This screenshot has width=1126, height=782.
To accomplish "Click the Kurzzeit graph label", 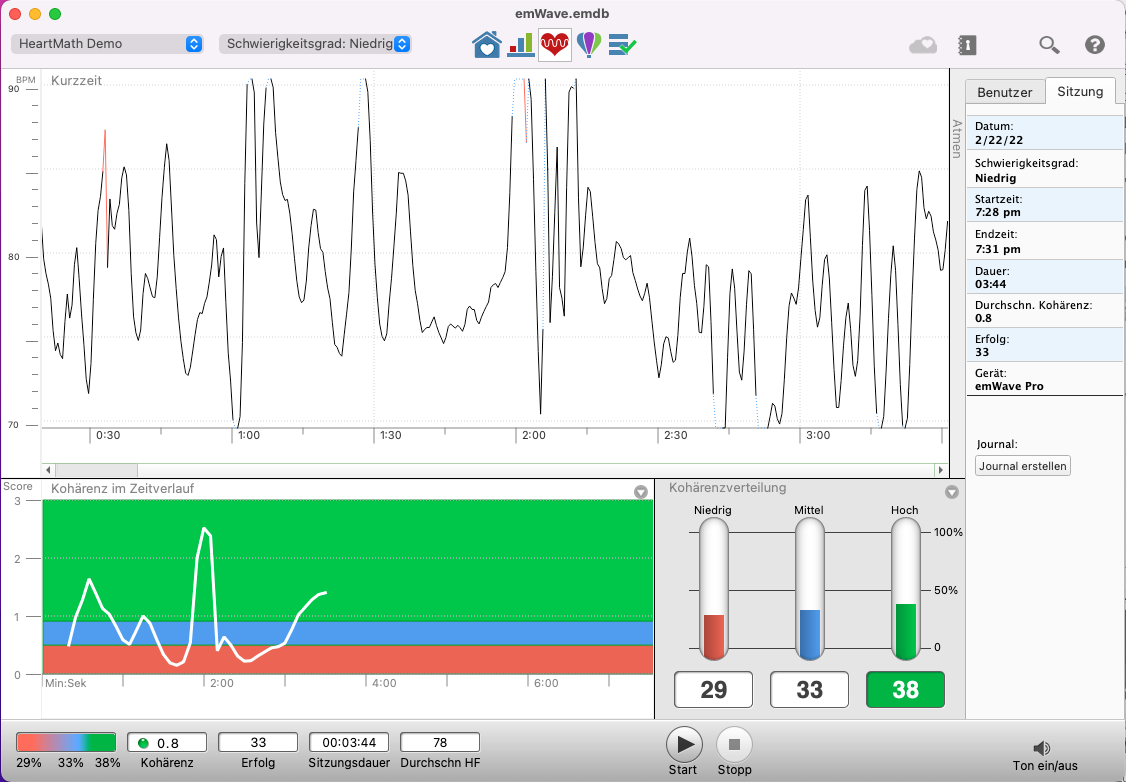I will coord(76,81).
